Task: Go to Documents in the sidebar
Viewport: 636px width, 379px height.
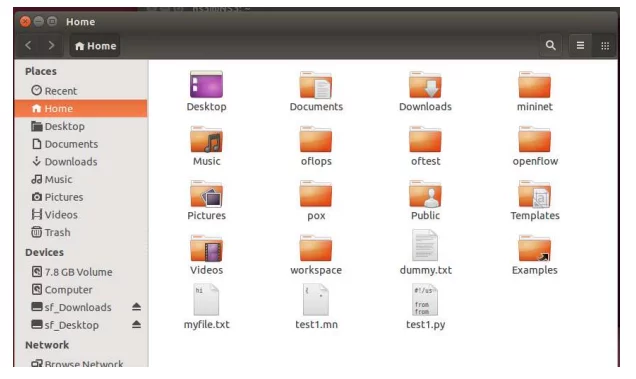Action: point(81,144)
